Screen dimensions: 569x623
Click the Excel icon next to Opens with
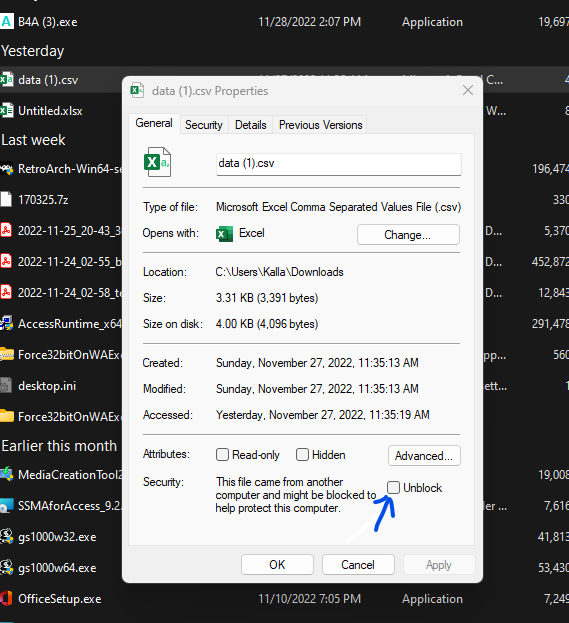225,234
